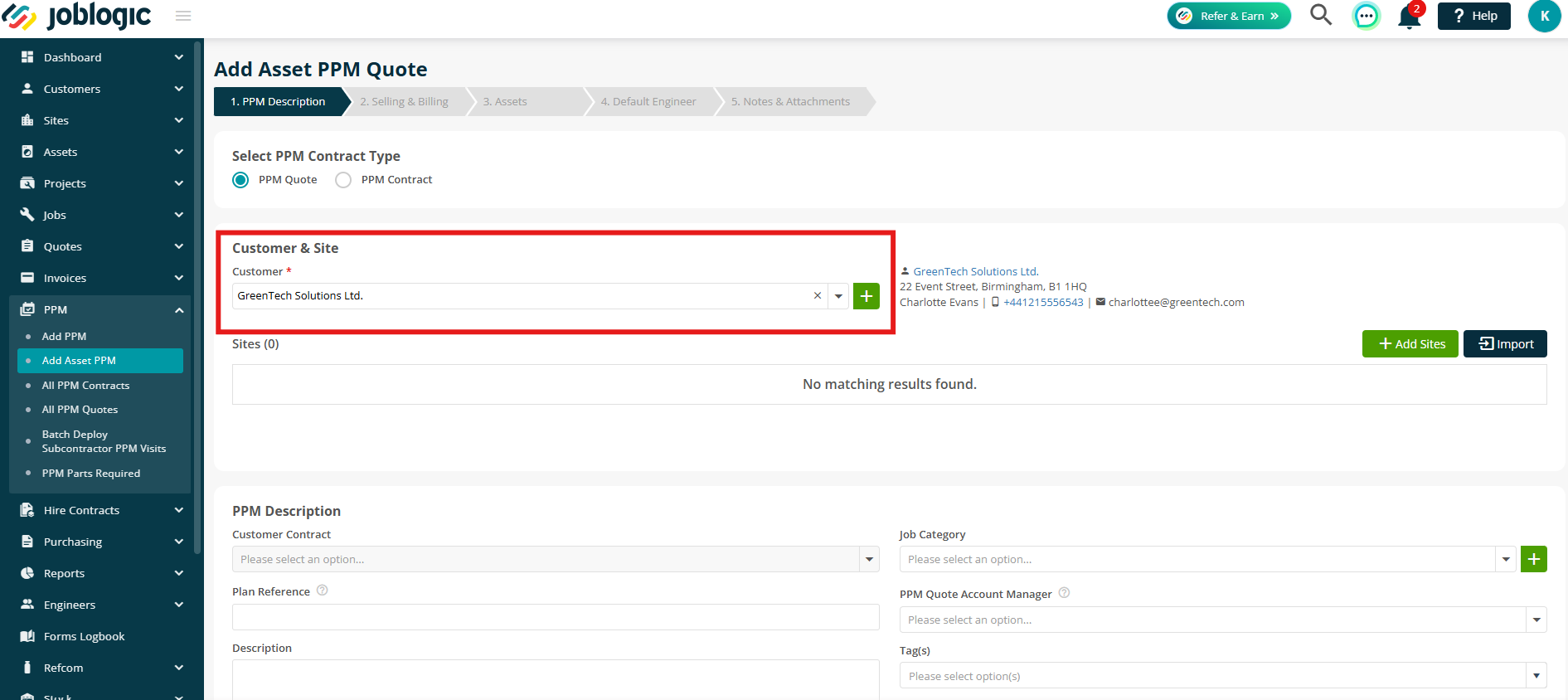
Task: Expand the Dashboard menu chevron
Action: [179, 57]
